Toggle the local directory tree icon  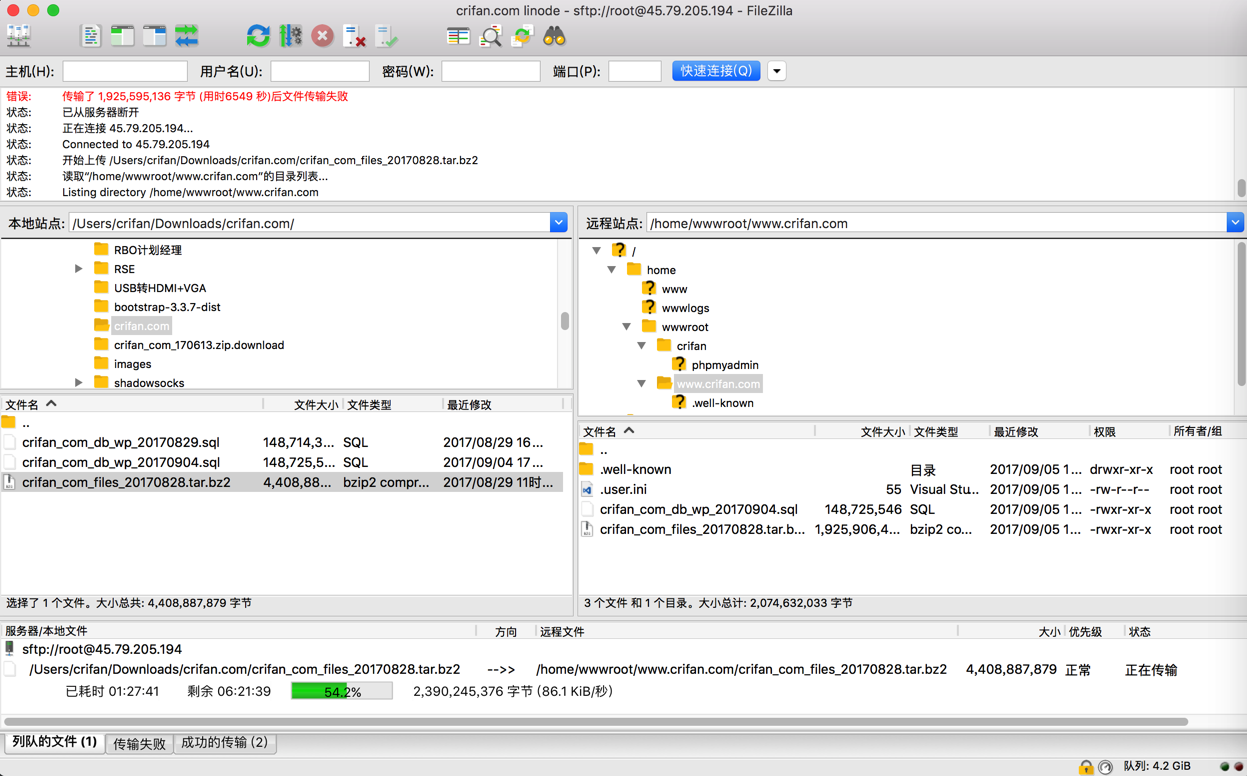click(x=122, y=36)
